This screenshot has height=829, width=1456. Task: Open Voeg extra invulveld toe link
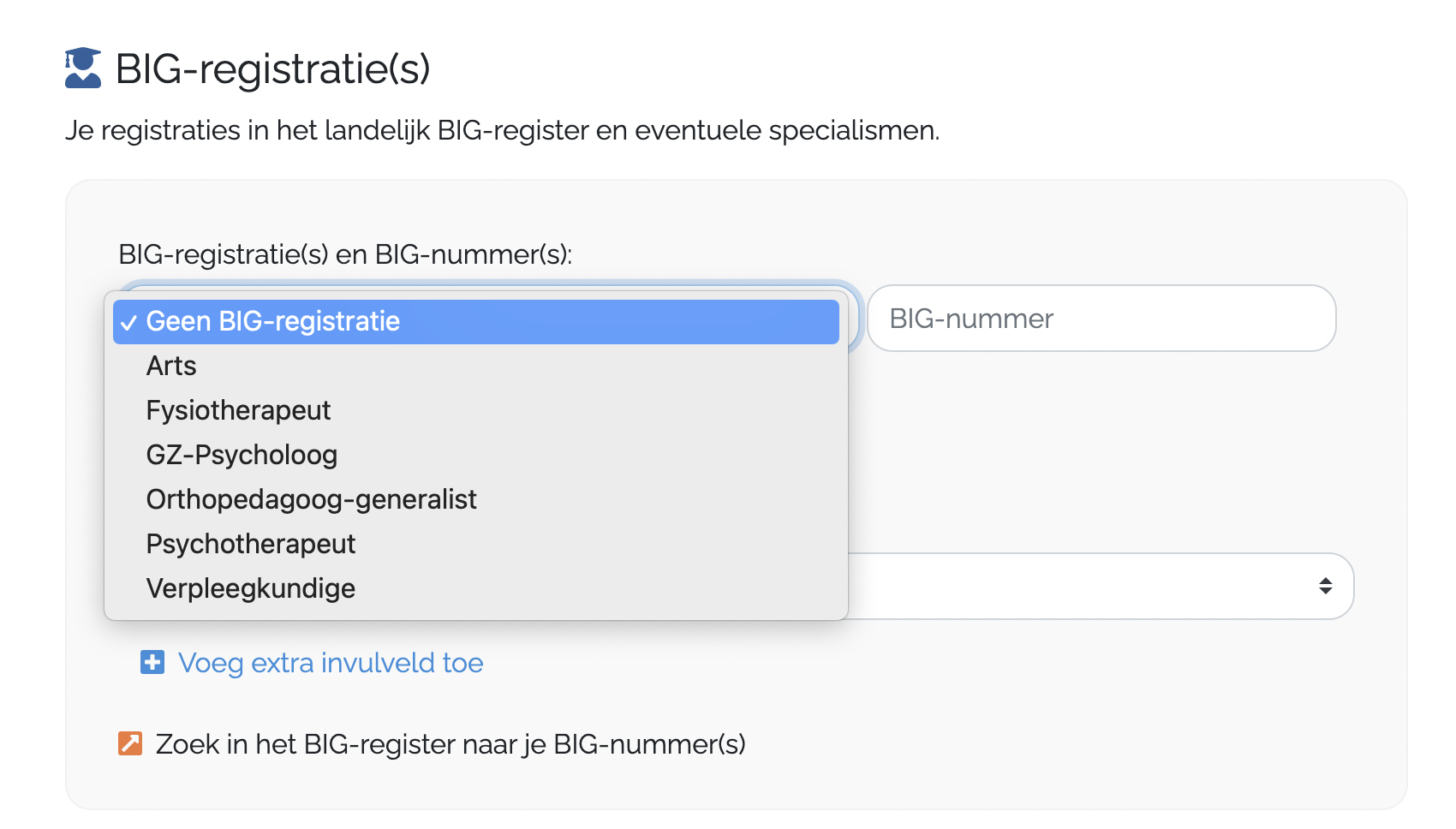(x=331, y=663)
